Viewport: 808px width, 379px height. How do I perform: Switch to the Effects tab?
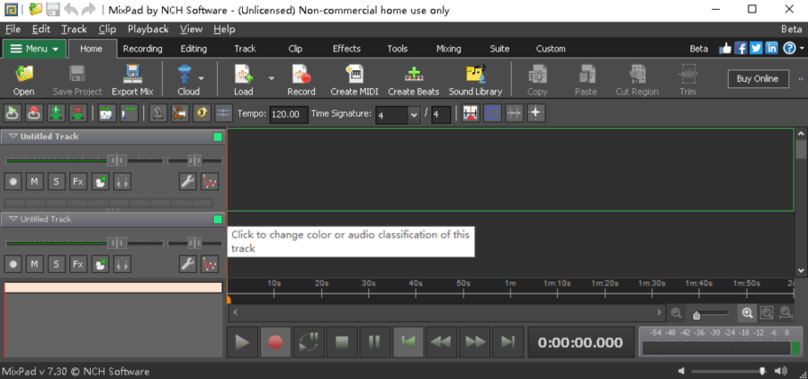point(346,49)
